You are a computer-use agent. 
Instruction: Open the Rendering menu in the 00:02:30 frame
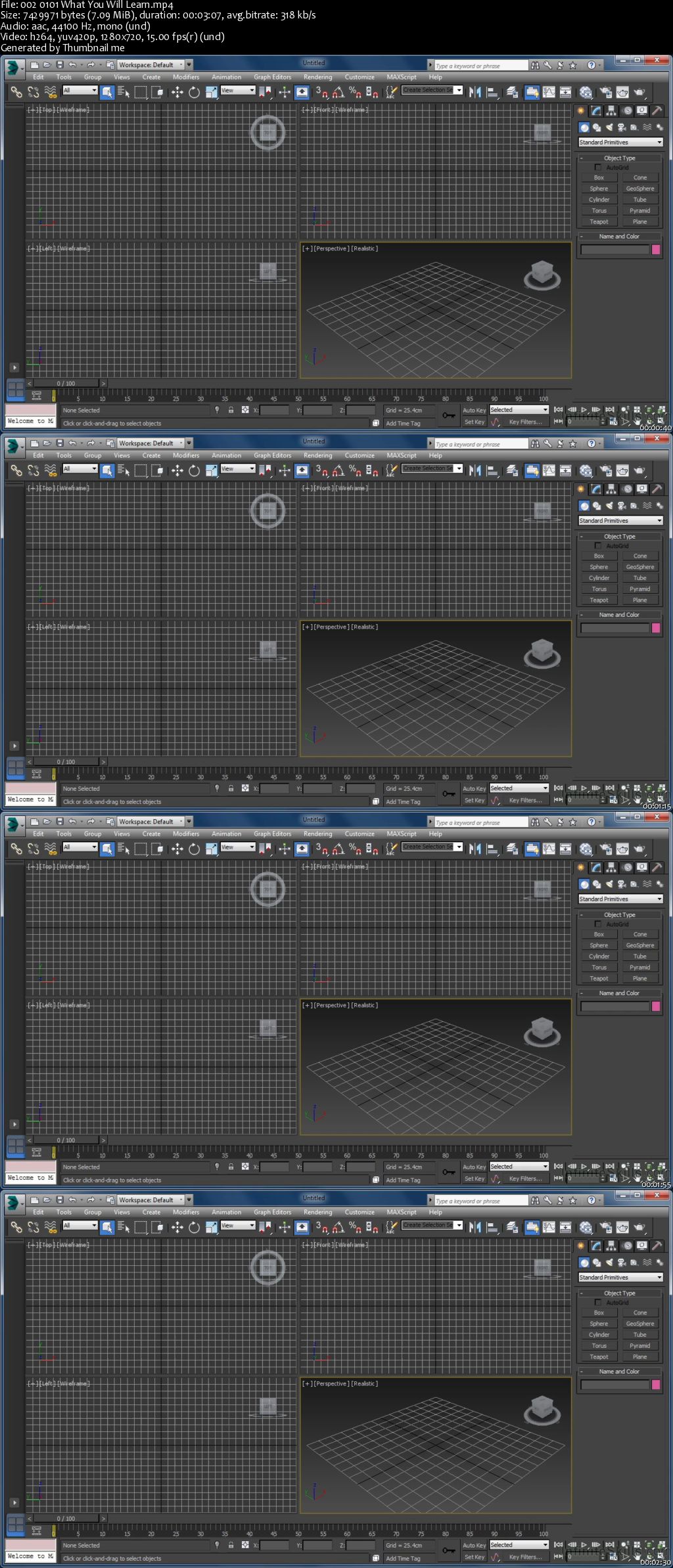pos(317,1212)
